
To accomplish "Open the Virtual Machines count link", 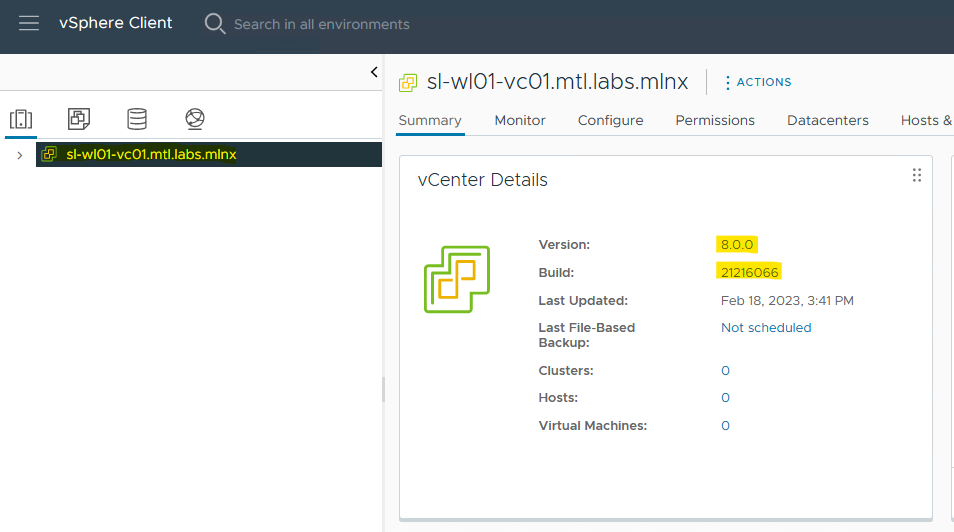I will coord(725,425).
